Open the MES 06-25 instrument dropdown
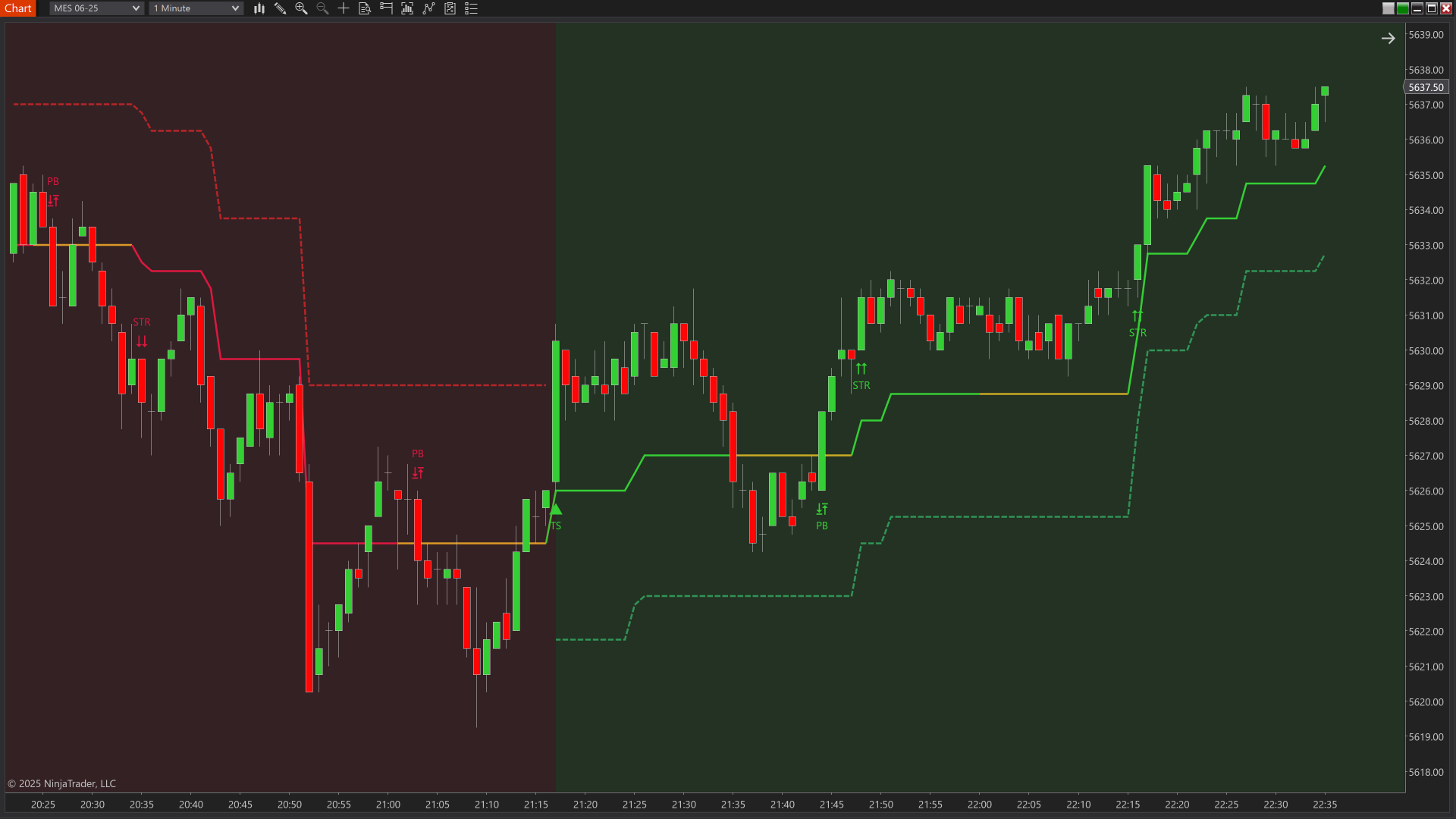The width and height of the screenshot is (1456, 819). click(x=95, y=8)
